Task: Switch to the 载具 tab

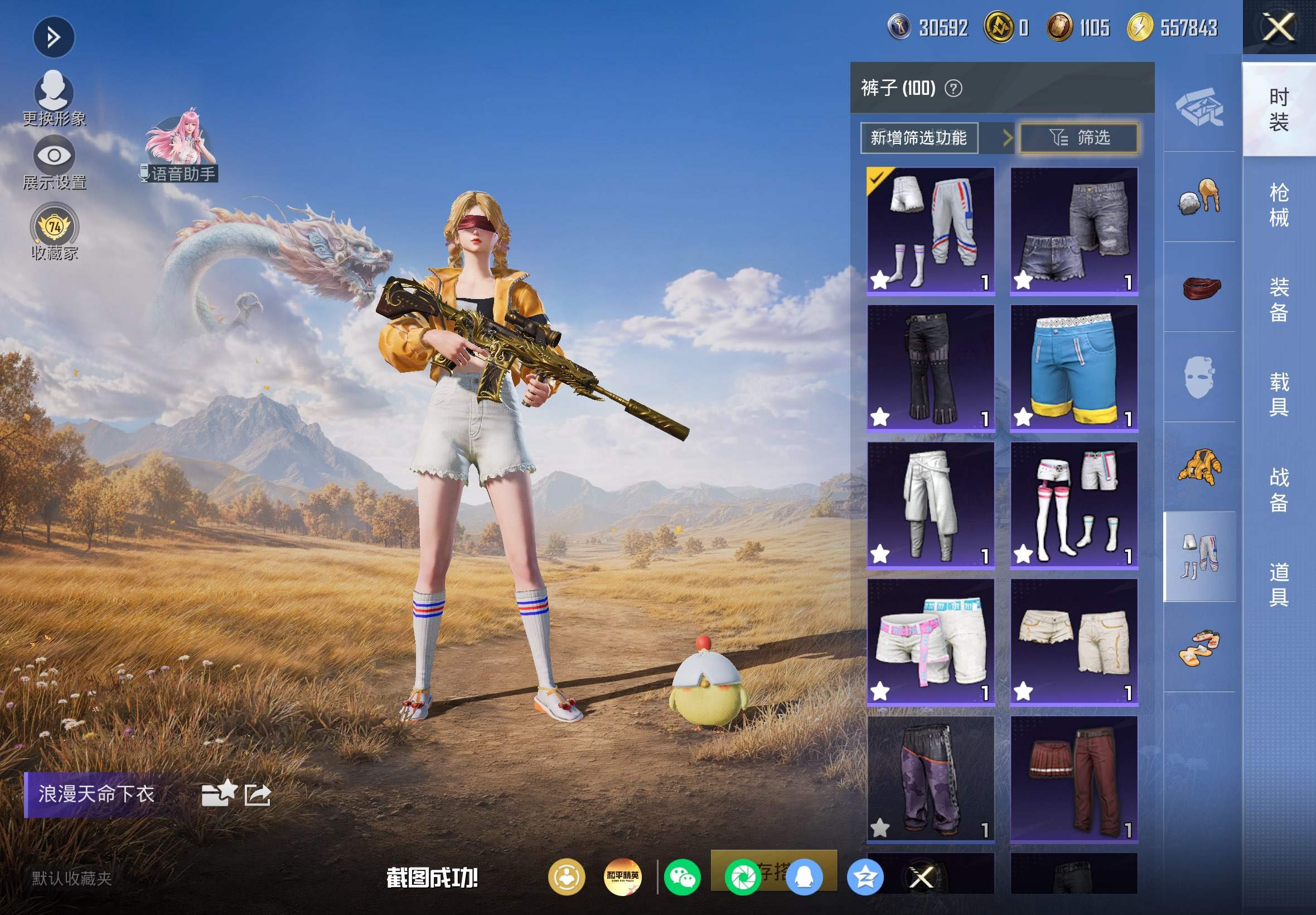Action: click(x=1279, y=394)
